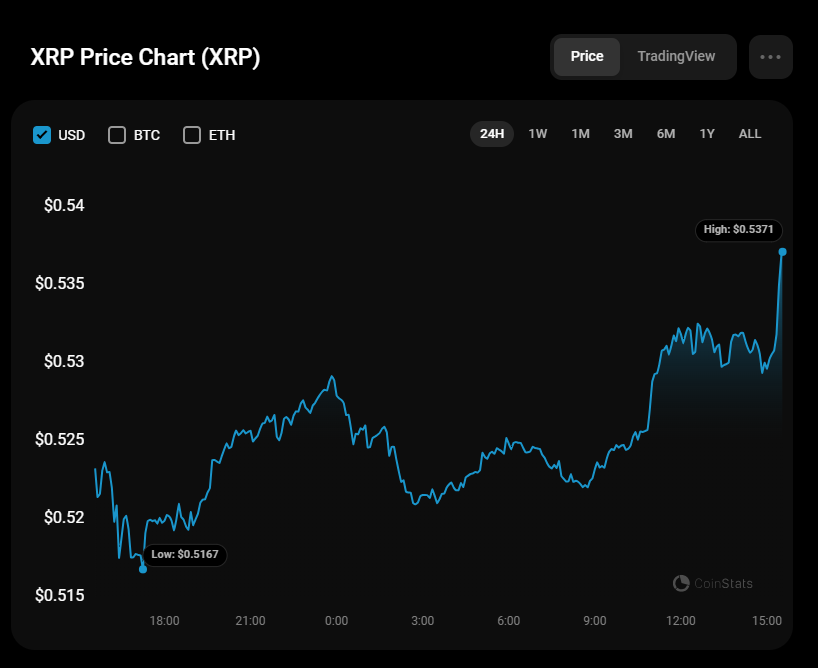Switch to the Price tab
The image size is (818, 668).
click(x=587, y=57)
